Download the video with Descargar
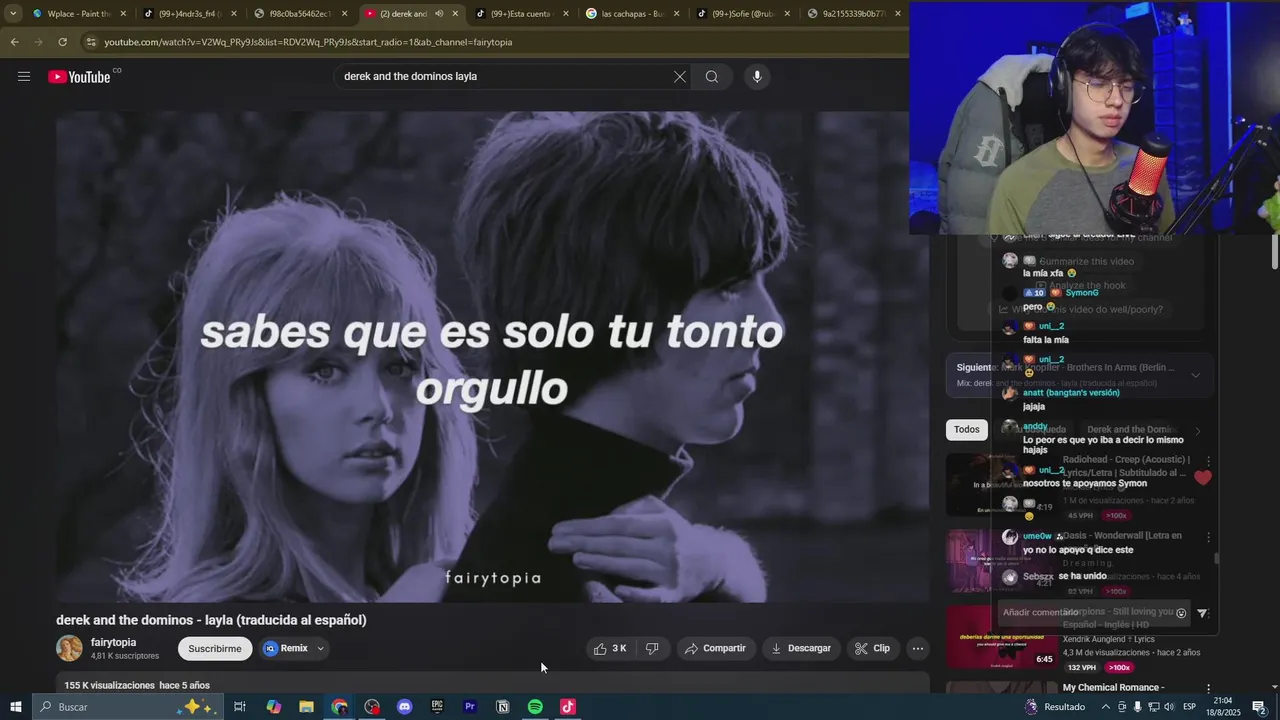 [801, 648]
